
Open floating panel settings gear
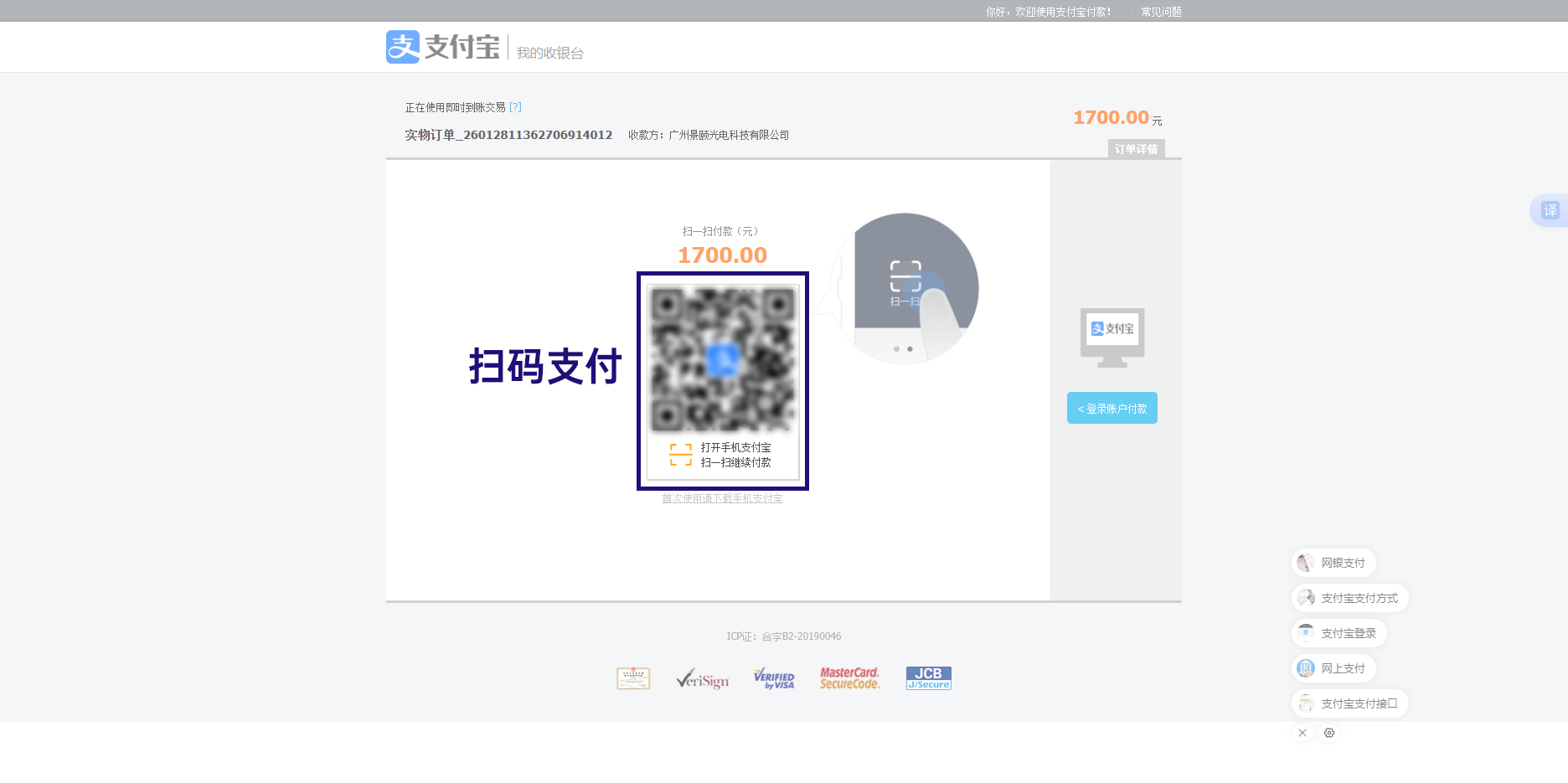click(1329, 733)
